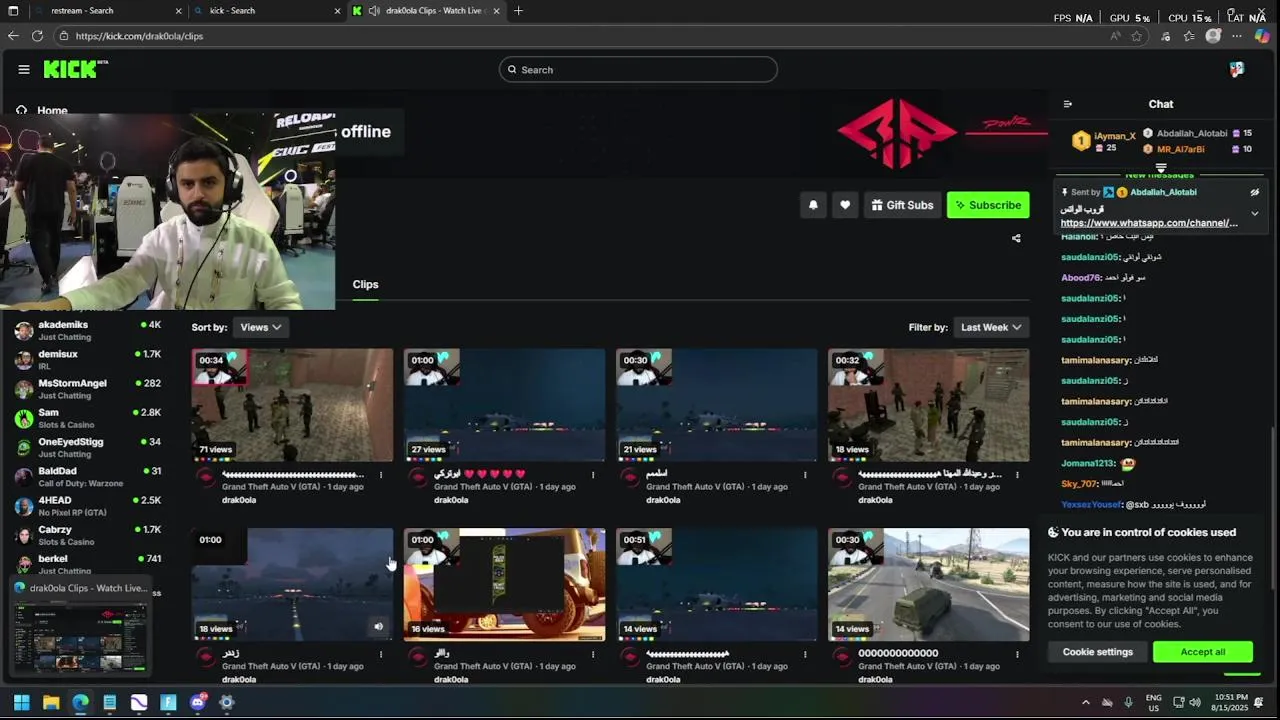
Task: Play the 00:30 clip showing a jeep on road
Action: (928, 585)
